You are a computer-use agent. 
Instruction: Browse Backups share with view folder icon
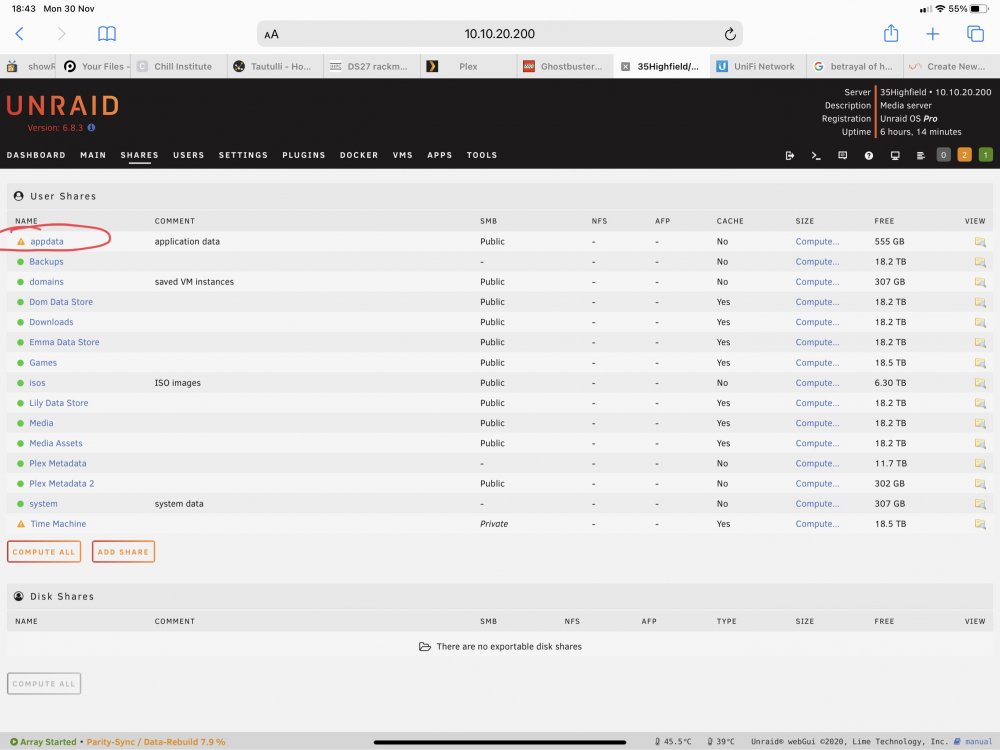pyautogui.click(x=980, y=262)
